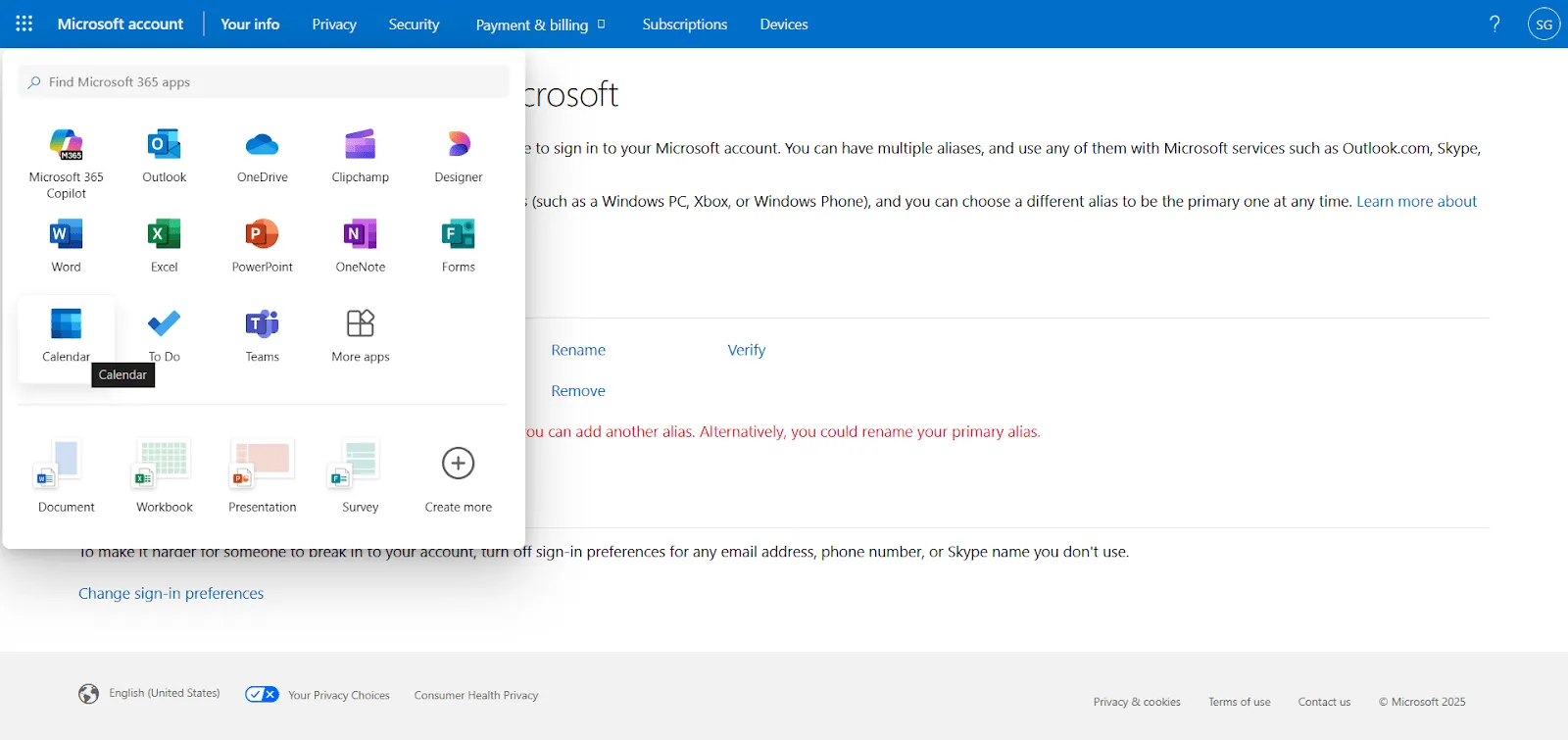Open the Help question mark icon
The height and width of the screenshot is (740, 1568).
click(x=1494, y=24)
